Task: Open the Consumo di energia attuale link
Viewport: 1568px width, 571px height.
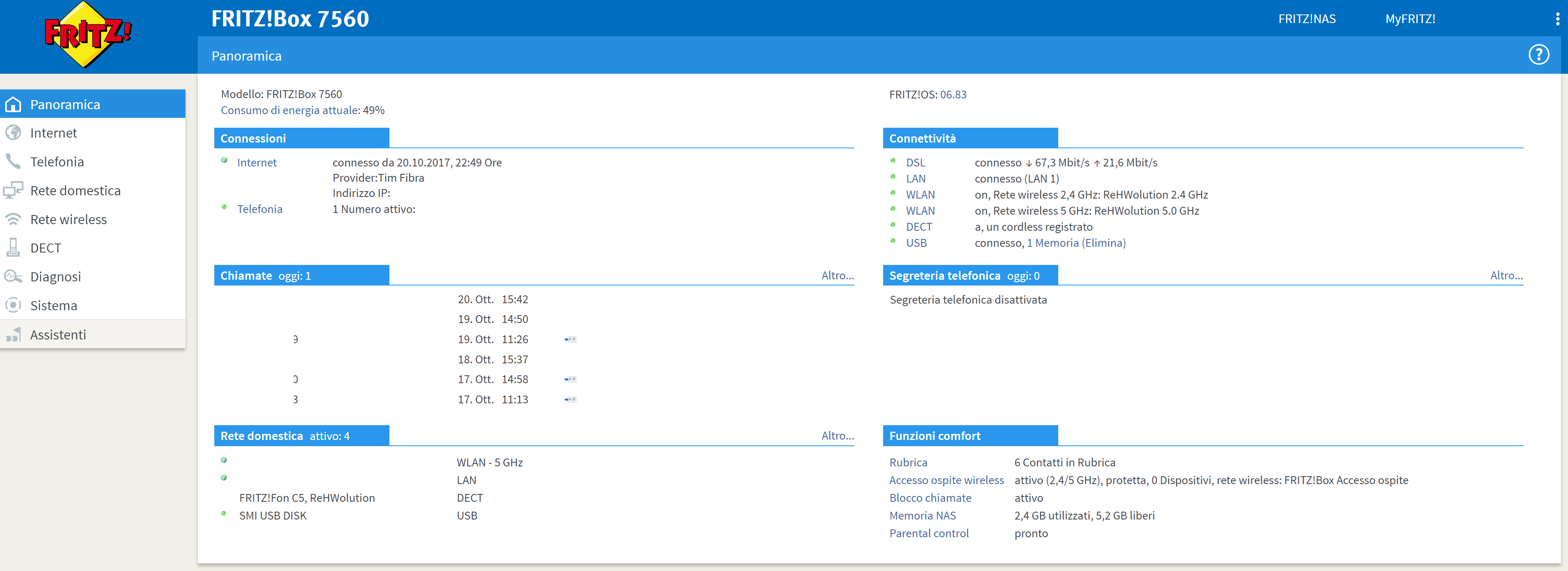Action: click(289, 110)
